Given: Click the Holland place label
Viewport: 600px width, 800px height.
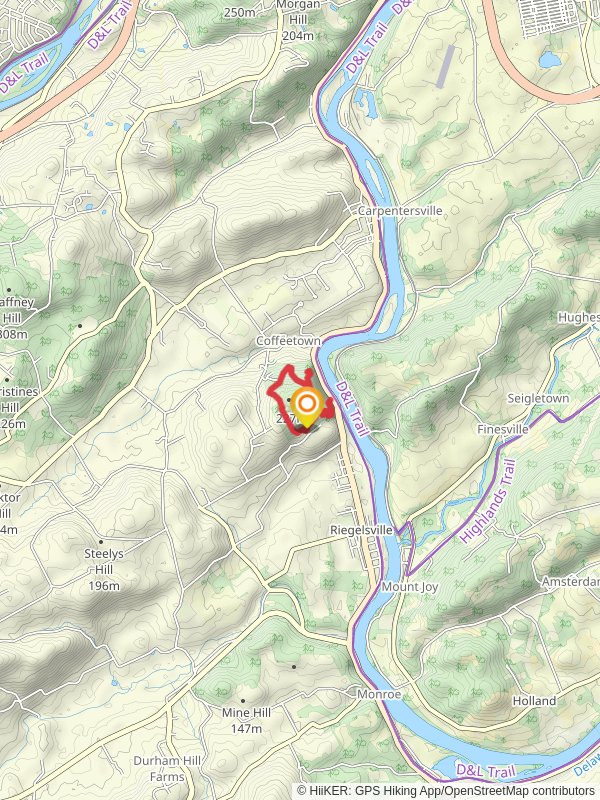Looking at the screenshot, I should tap(534, 701).
